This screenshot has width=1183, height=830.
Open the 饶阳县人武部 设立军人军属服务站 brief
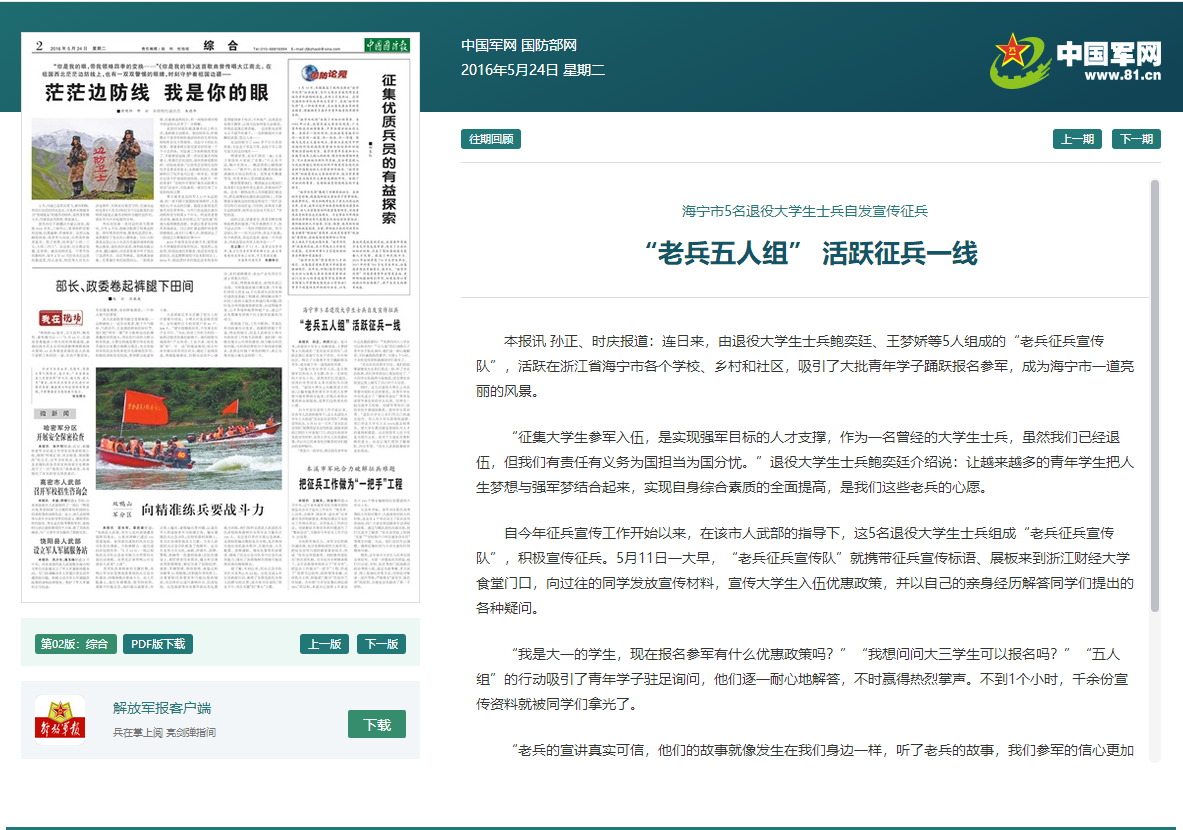click(60, 546)
